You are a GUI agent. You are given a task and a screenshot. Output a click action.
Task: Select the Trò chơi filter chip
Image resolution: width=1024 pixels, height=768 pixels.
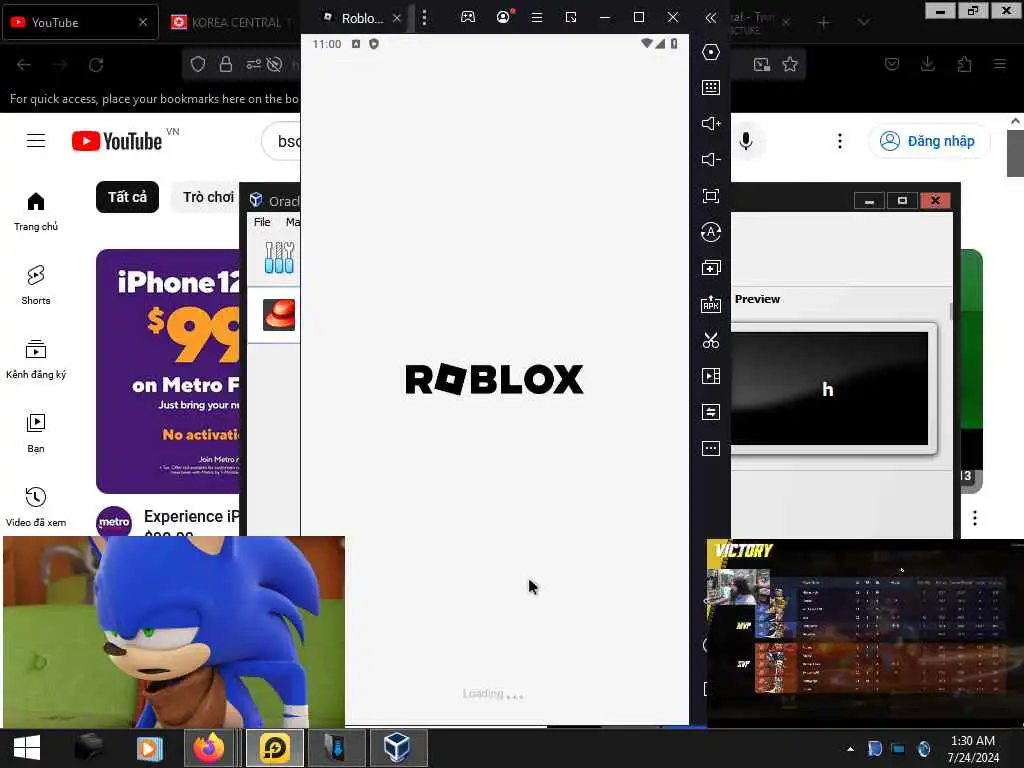click(205, 197)
